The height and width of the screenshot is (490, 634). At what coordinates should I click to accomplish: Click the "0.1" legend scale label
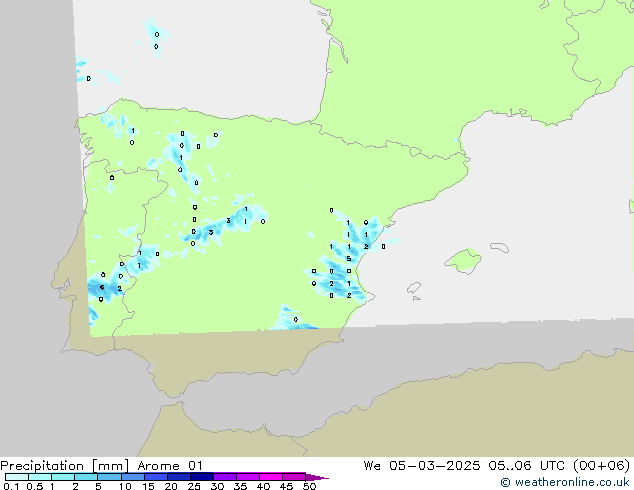tap(11, 486)
